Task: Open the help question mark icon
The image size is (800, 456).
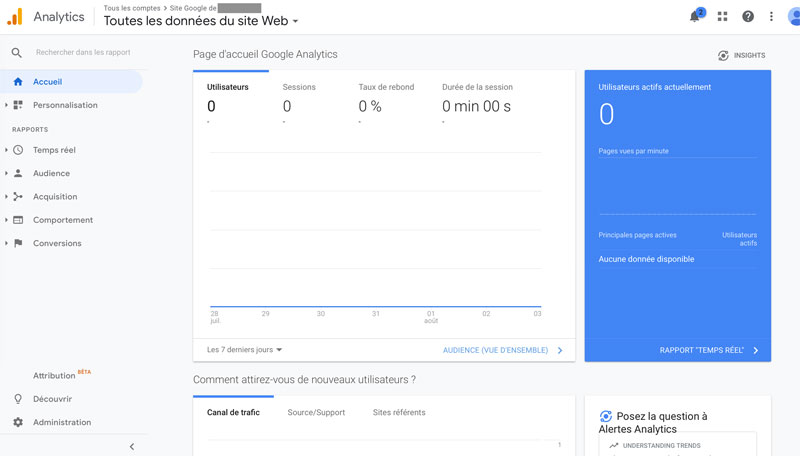Action: pyautogui.click(x=748, y=16)
